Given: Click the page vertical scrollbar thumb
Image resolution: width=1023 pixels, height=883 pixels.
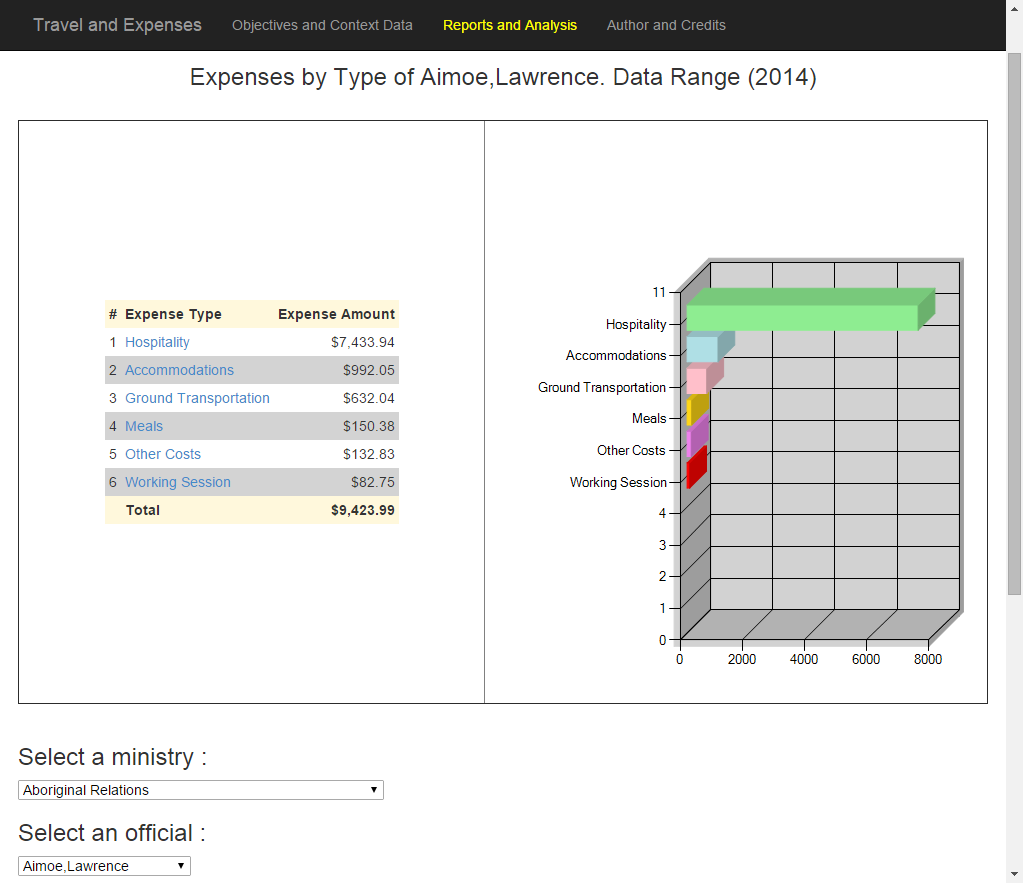Looking at the screenshot, I should pyautogui.click(x=1015, y=324).
